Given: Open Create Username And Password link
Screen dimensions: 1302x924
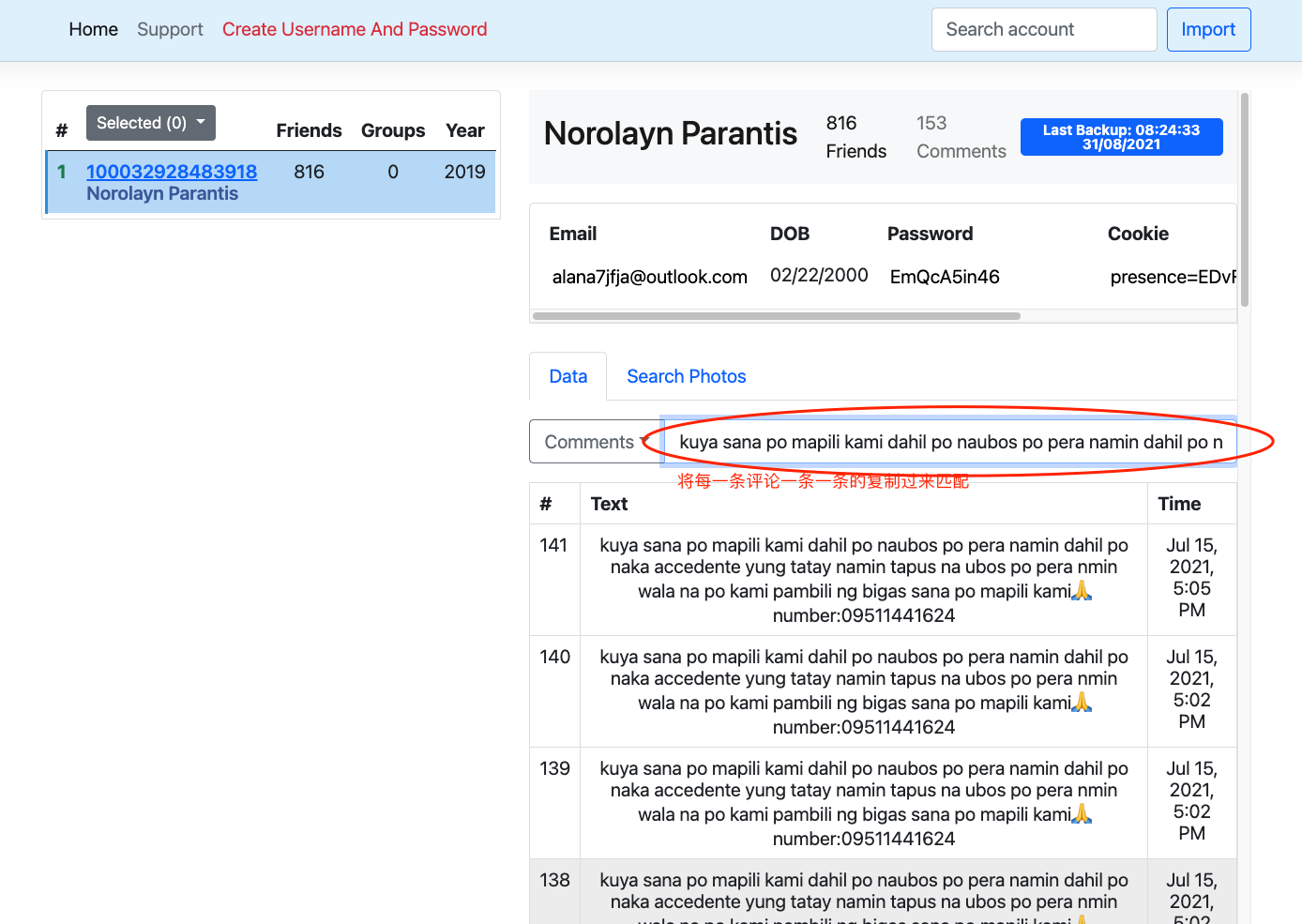Looking at the screenshot, I should (x=355, y=29).
